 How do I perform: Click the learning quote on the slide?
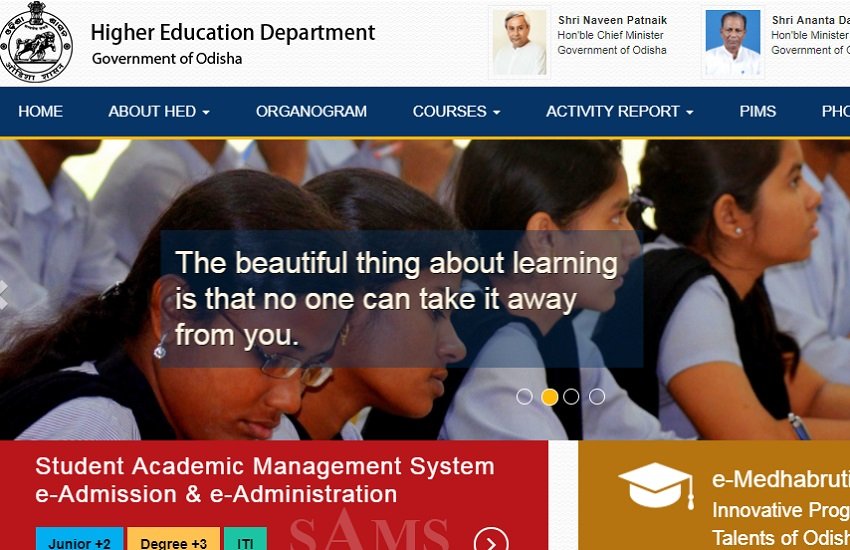tap(396, 299)
